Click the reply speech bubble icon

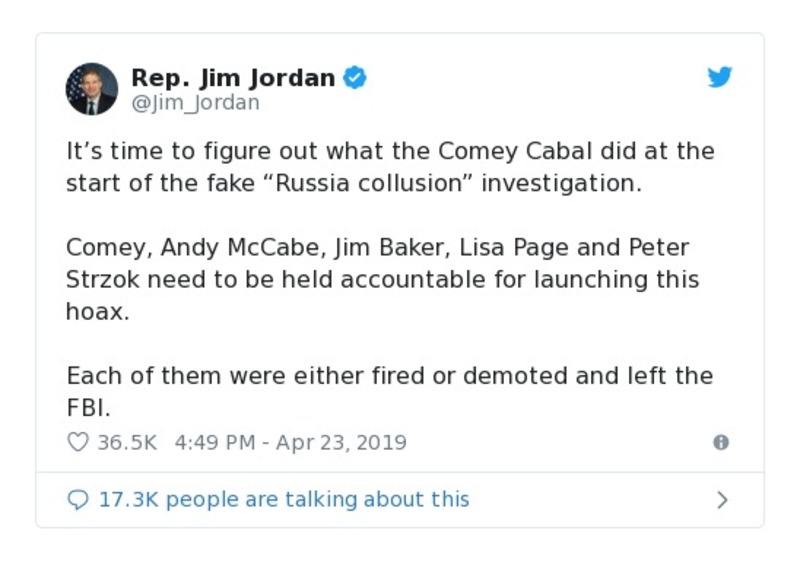pos(77,499)
